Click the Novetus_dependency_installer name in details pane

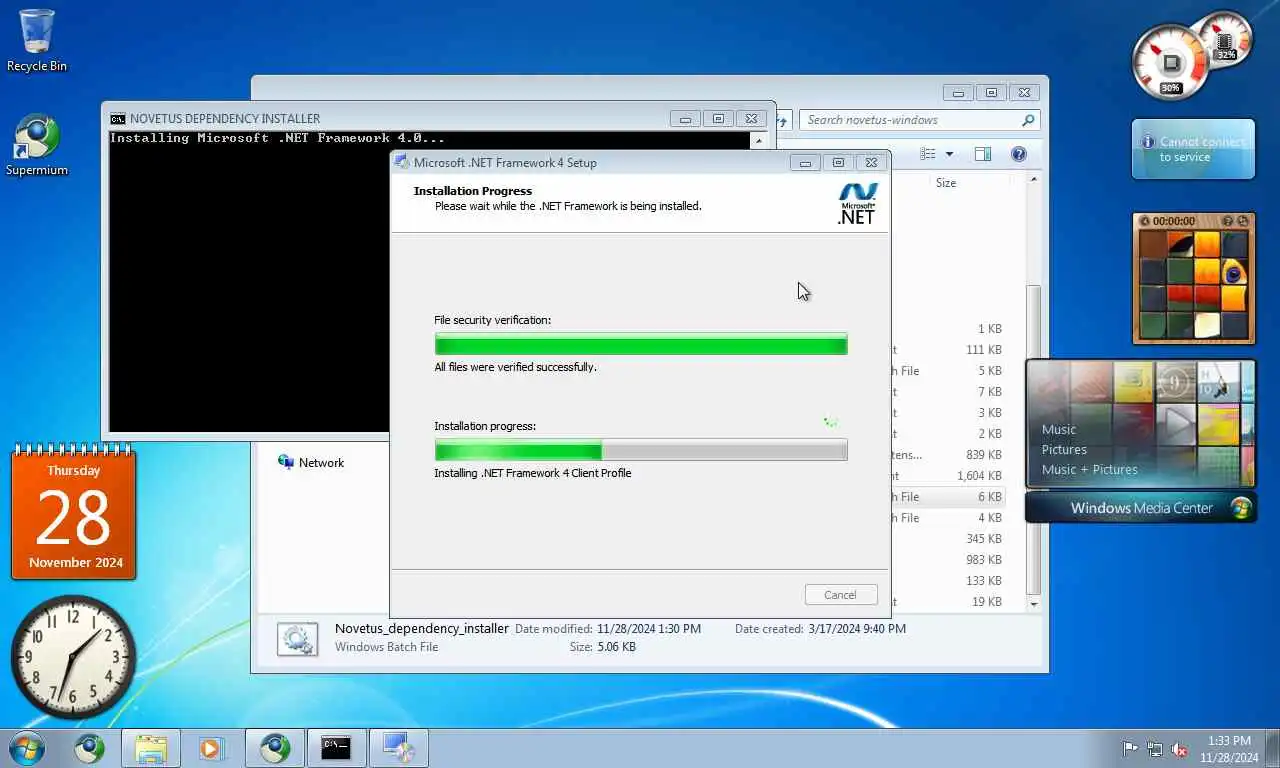[x=421, y=629]
